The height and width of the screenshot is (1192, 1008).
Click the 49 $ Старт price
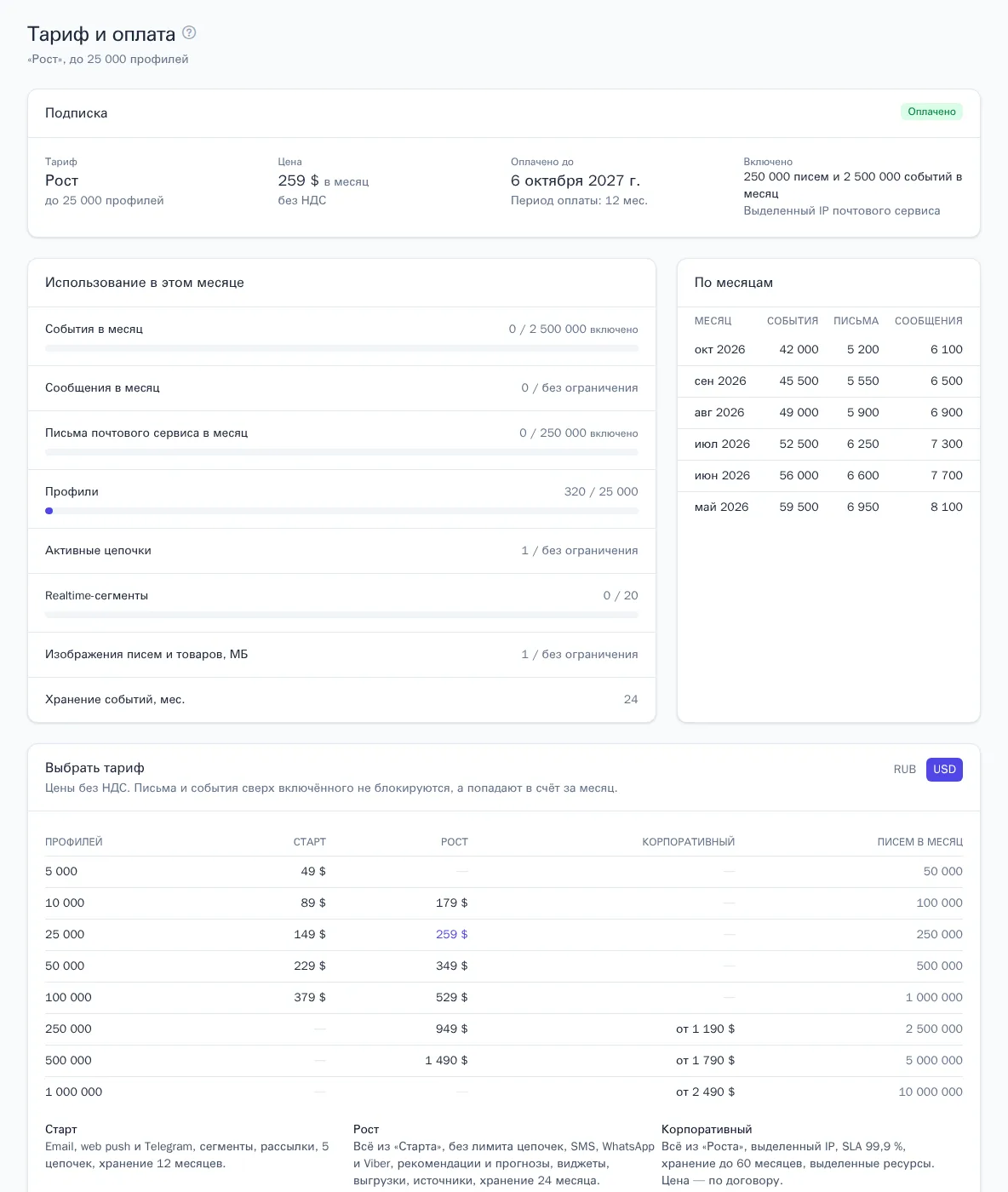click(313, 871)
